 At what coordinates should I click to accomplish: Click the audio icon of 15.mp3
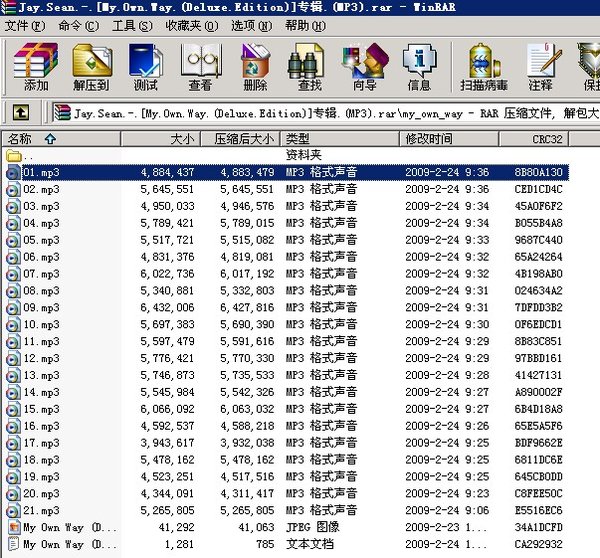13,410
